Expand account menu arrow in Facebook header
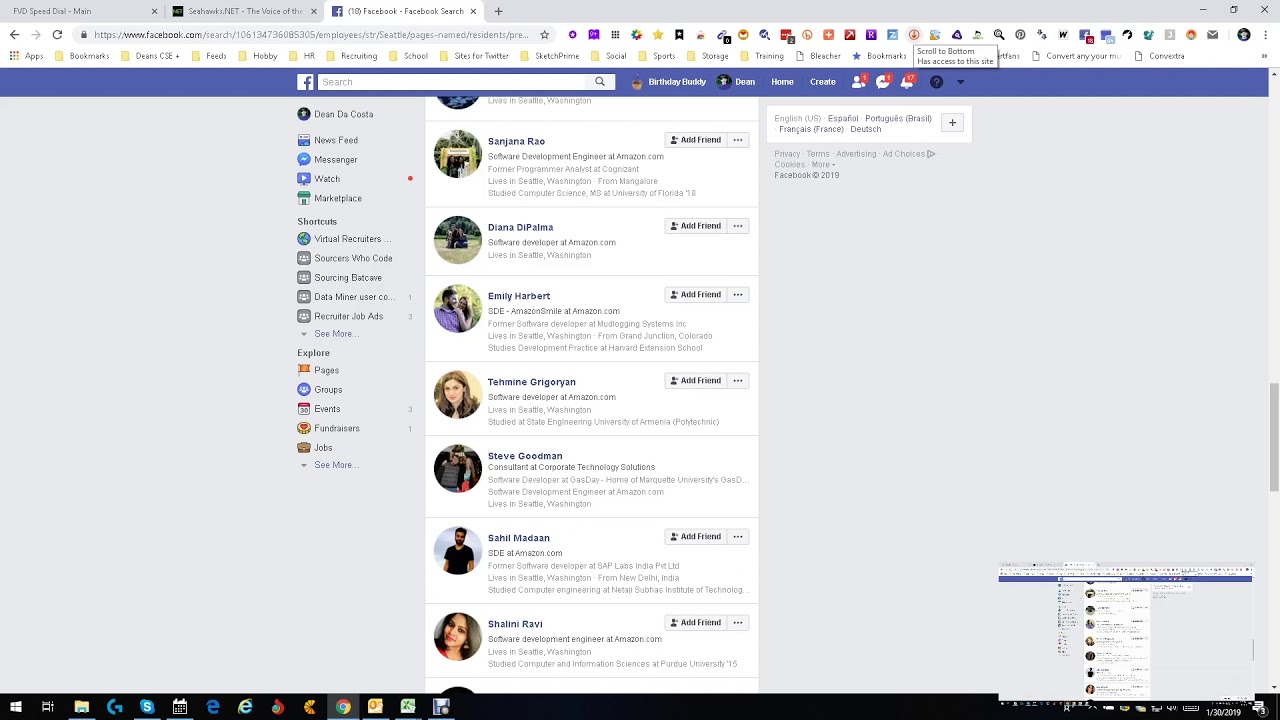 pyautogui.click(x=960, y=82)
